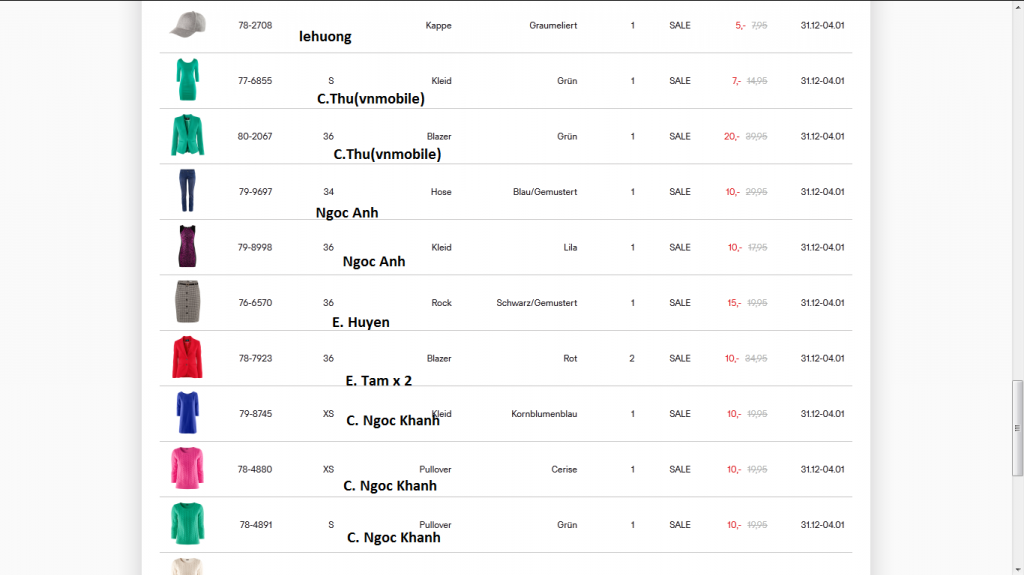Select the pink cerise pullover thumbnail
Screen dimensions: 1024x575
(x=187, y=468)
